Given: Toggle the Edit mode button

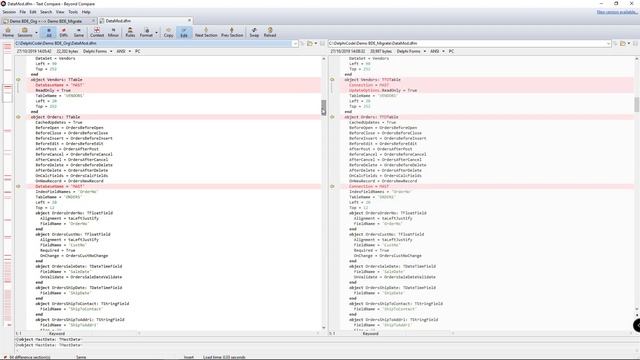Looking at the screenshot, I should point(184,32).
